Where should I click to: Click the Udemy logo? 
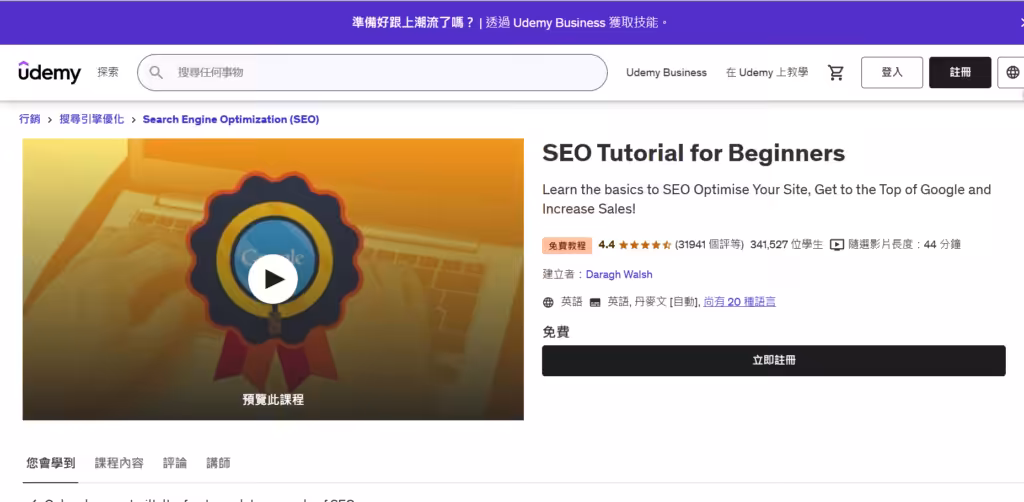50,72
